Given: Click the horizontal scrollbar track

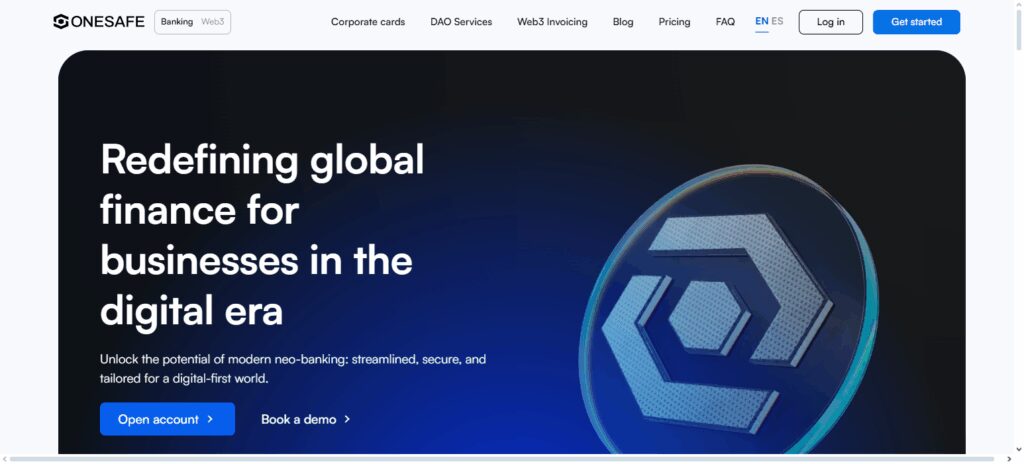Looking at the screenshot, I should point(502,459).
